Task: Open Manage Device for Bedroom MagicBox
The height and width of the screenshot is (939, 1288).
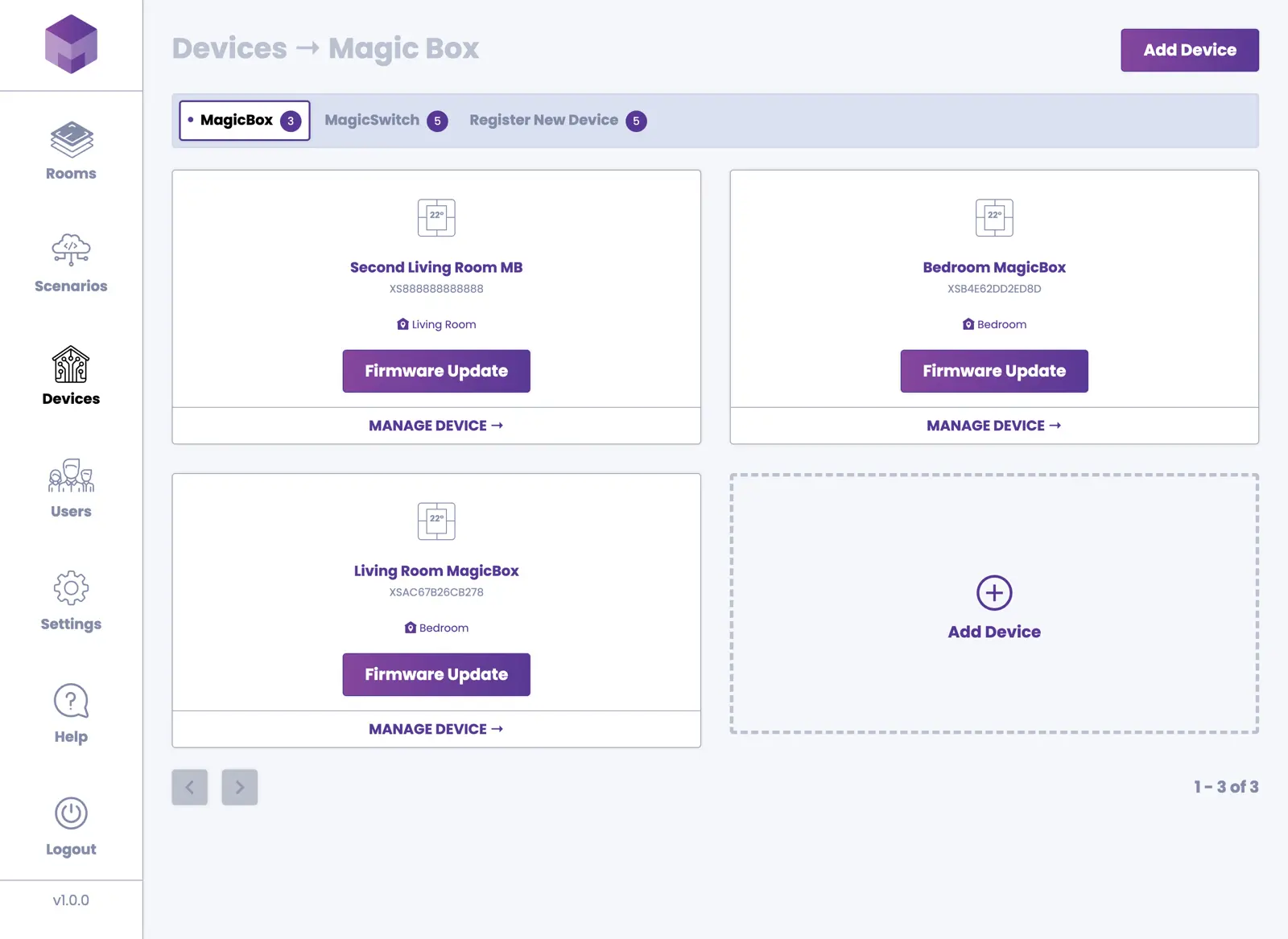Action: (x=994, y=426)
